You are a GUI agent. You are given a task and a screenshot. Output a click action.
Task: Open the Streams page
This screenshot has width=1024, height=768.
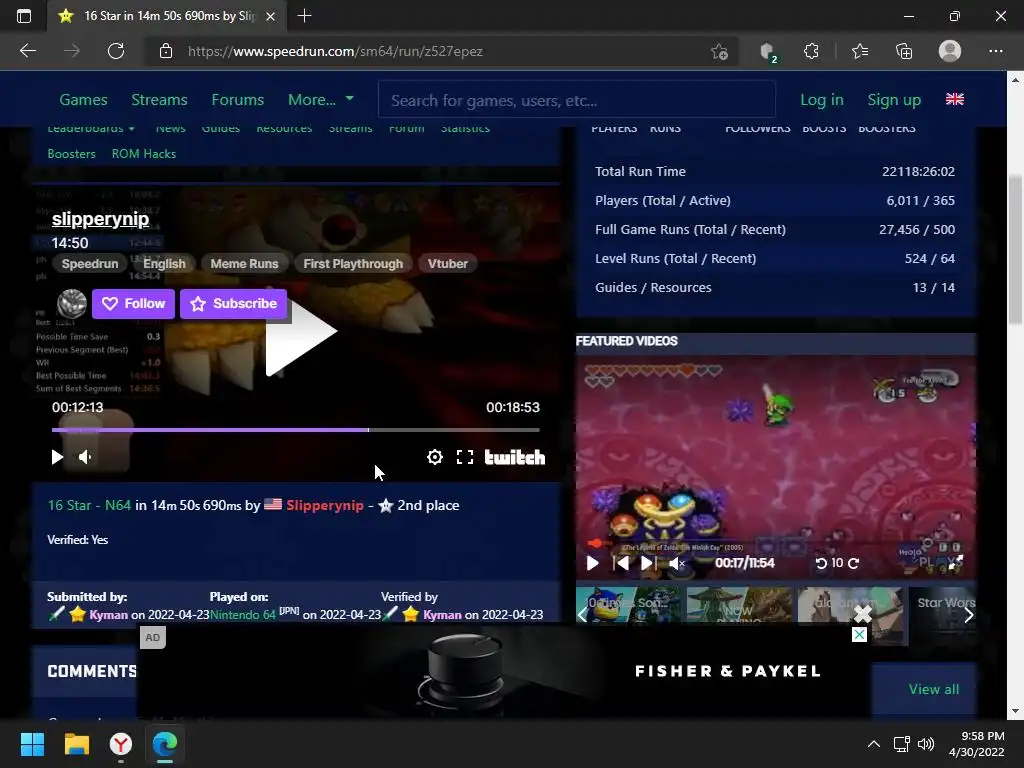[x=159, y=100]
